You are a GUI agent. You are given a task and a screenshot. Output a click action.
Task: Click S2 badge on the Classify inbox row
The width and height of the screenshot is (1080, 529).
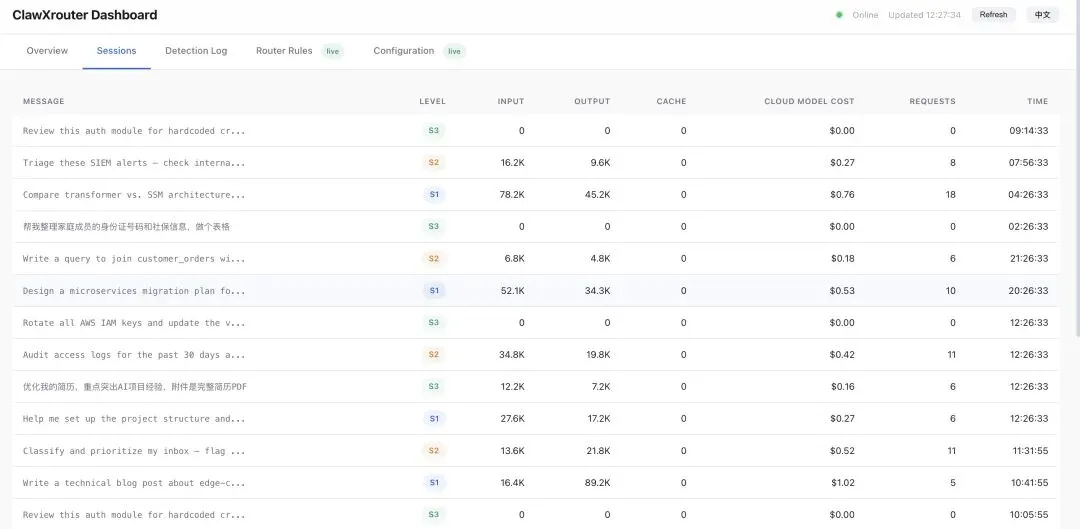click(434, 450)
